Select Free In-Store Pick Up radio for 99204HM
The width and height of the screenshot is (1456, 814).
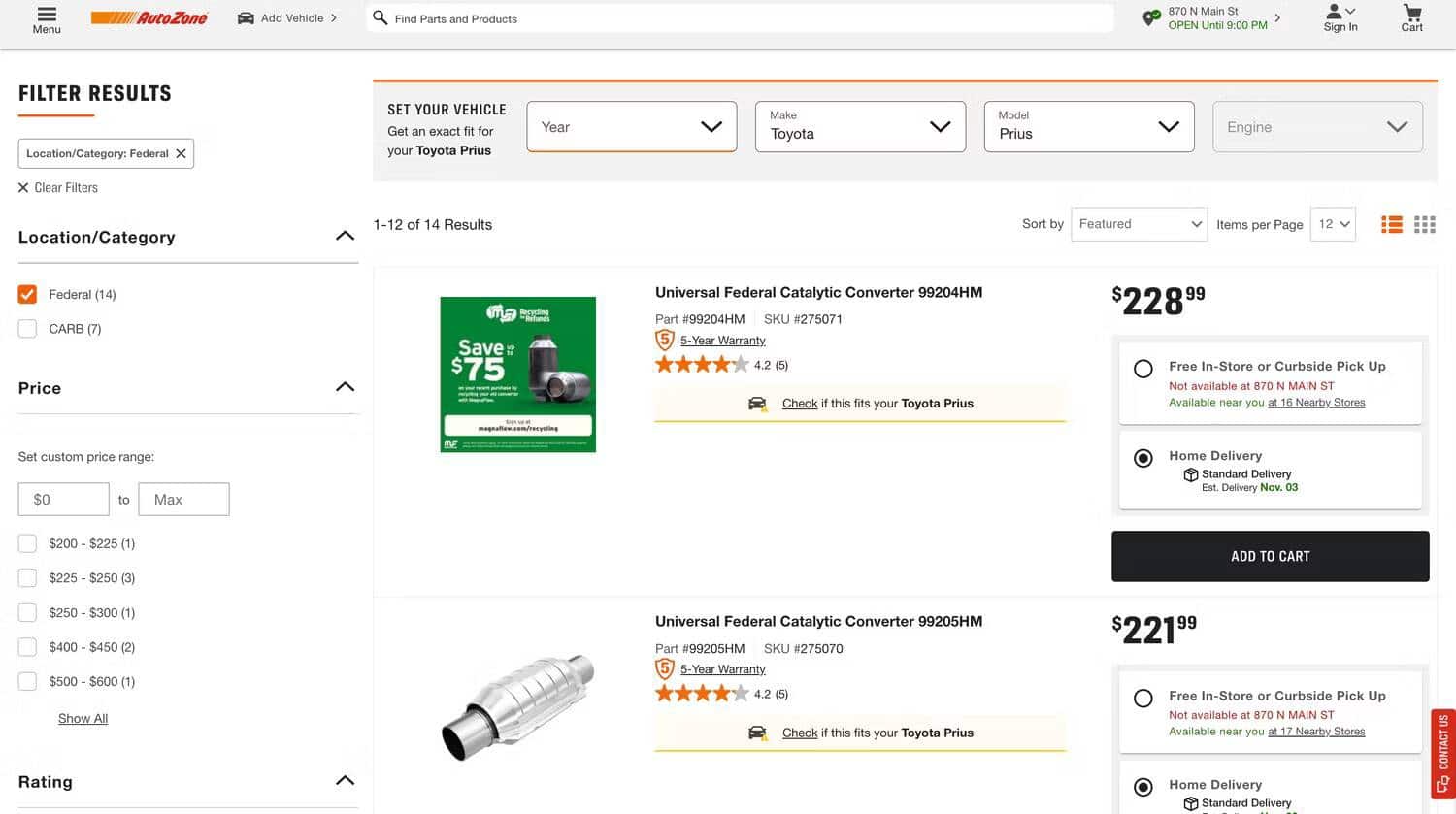pos(1143,369)
